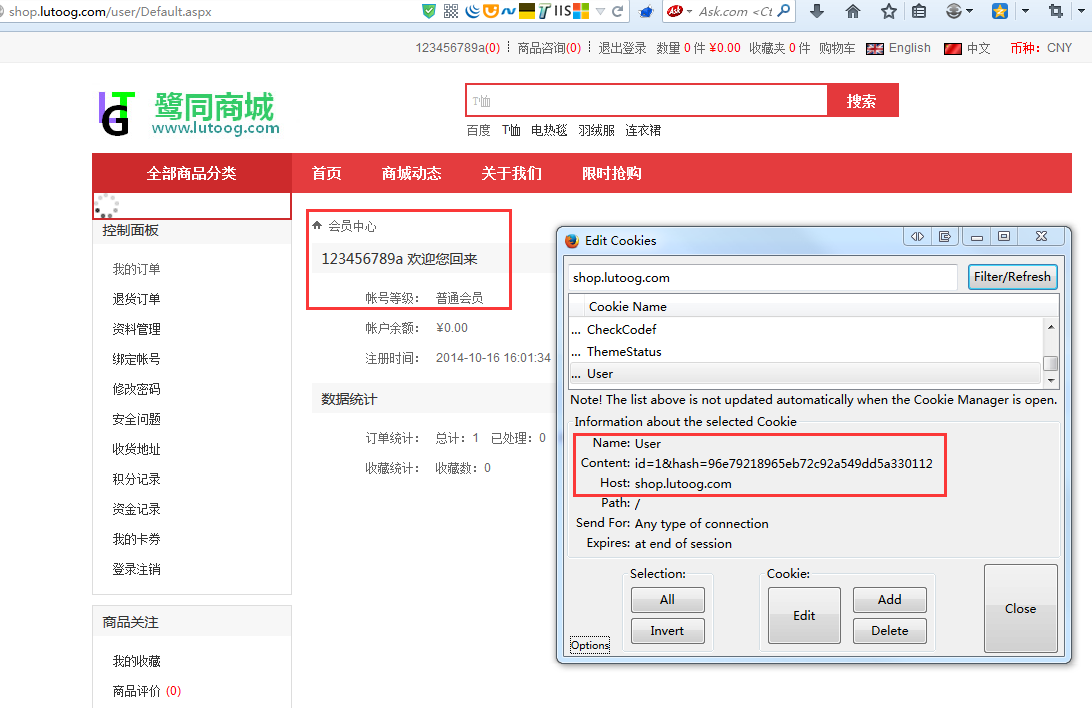The image size is (1092, 708).
Task: Click the browser home icon
Action: [852, 11]
